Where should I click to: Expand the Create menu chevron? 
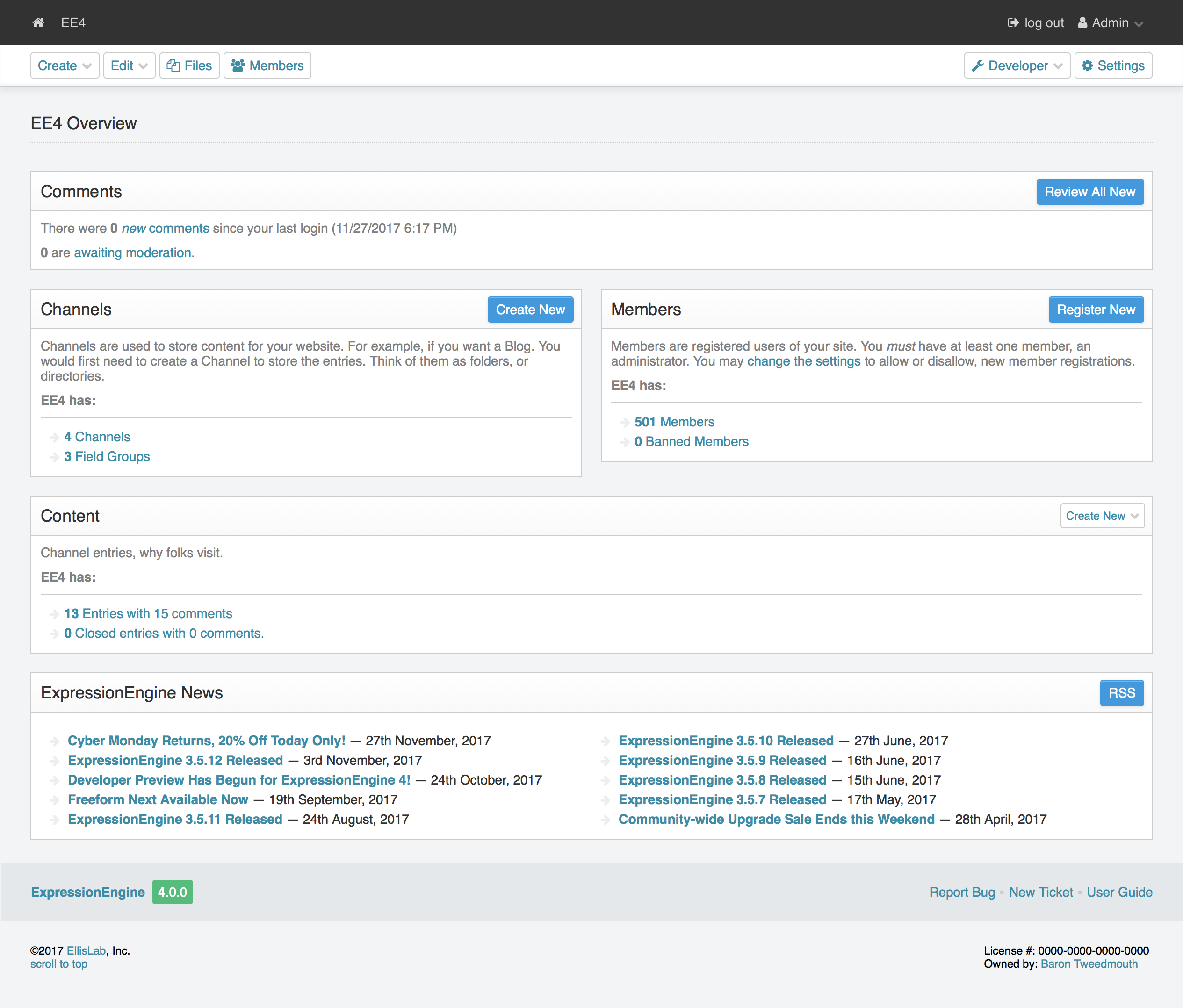coord(87,66)
